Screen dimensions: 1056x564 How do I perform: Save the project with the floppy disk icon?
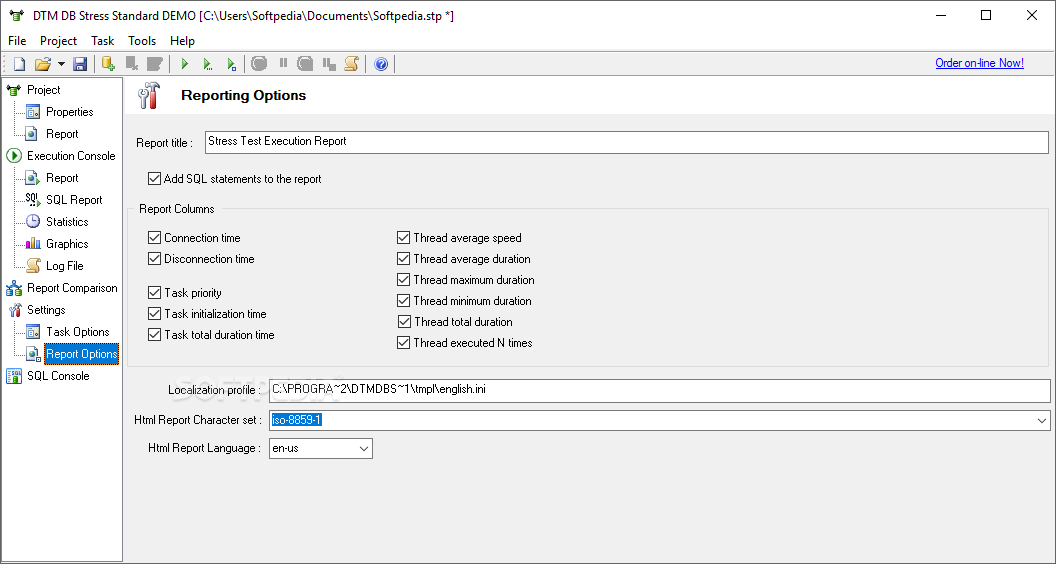point(80,64)
